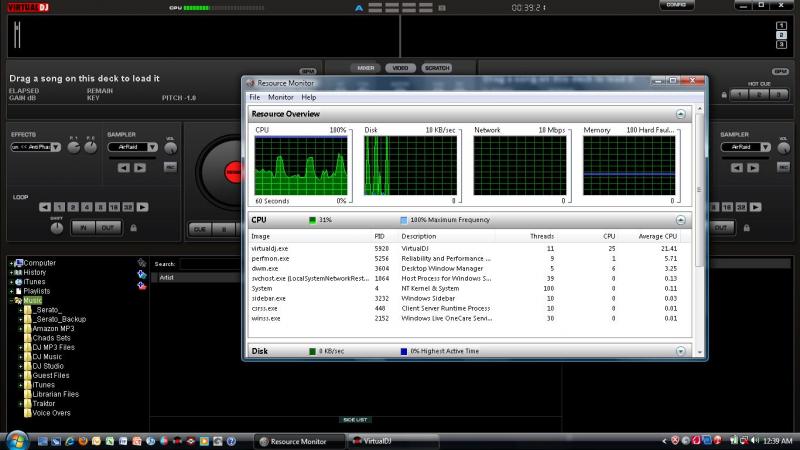Screen dimensions: 800x450
Task: Open the Monitor menu in Resource Monitor
Action: tap(281, 97)
